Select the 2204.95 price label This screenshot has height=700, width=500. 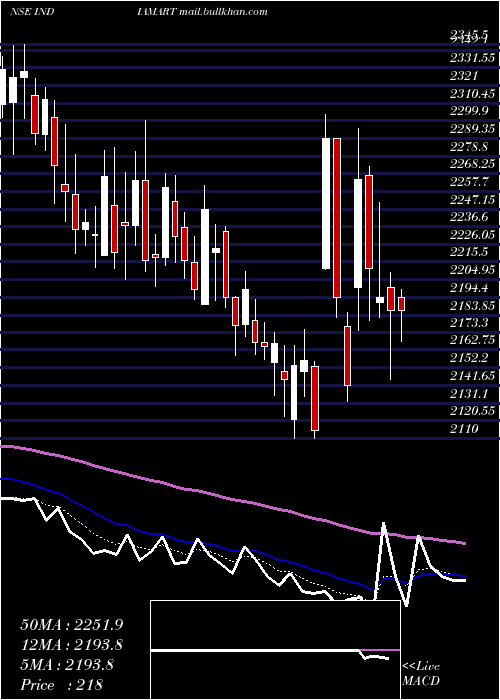[x=472, y=270]
